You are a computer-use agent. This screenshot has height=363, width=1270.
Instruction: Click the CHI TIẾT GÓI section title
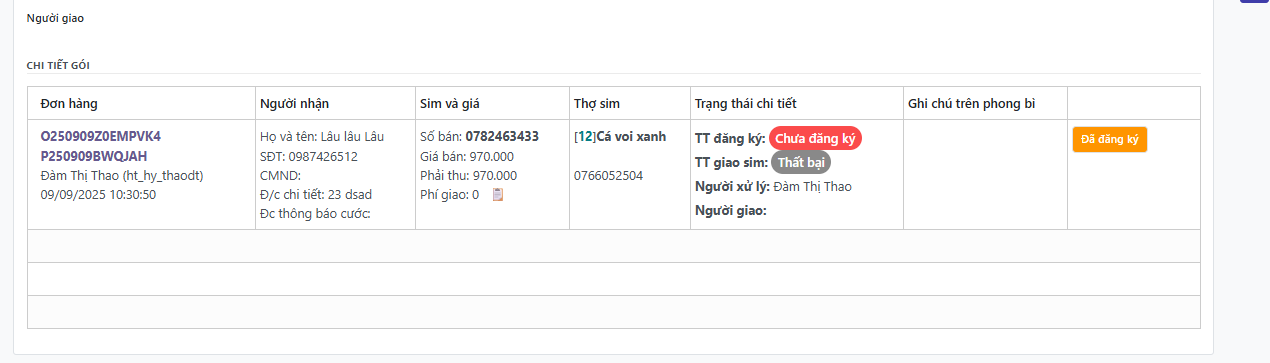point(59,65)
